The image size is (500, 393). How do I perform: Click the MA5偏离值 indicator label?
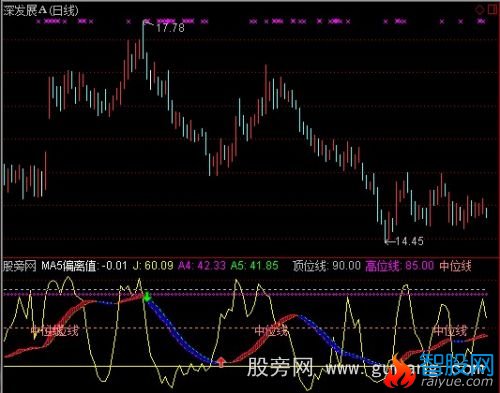click(84, 266)
